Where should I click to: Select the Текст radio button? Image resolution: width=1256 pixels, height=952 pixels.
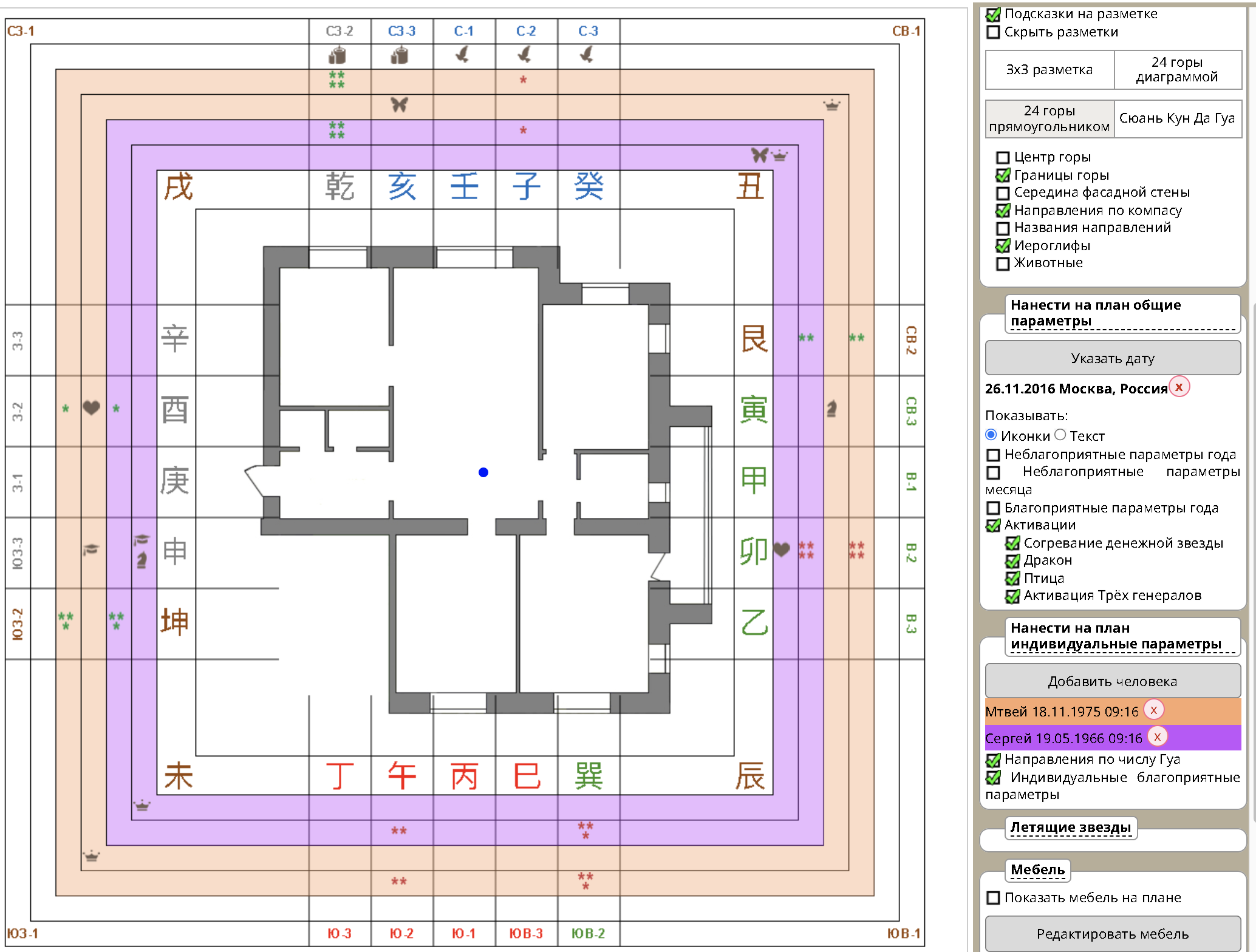click(x=1060, y=435)
